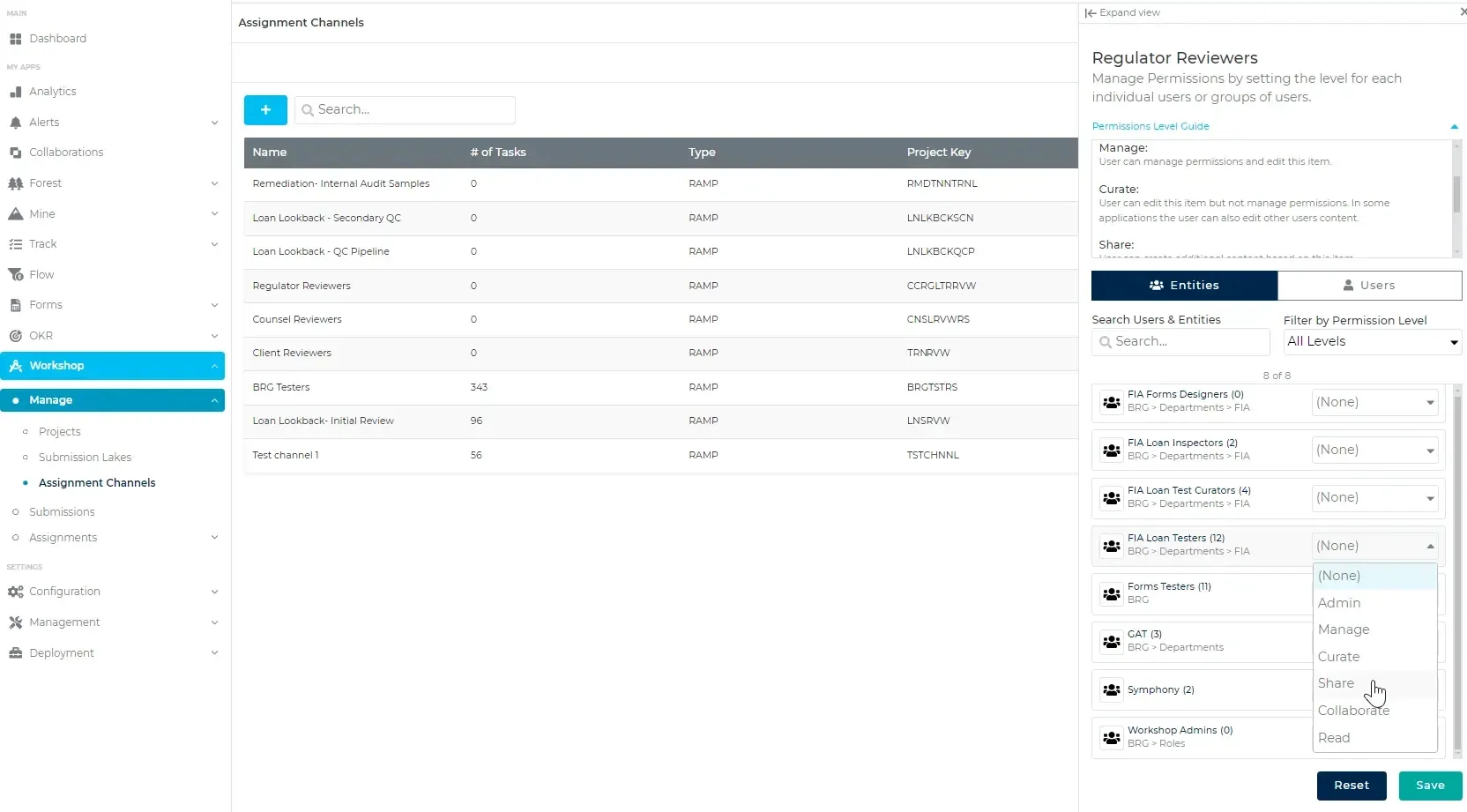
Task: Select the group icon for GAT entity
Action: [1112, 642]
